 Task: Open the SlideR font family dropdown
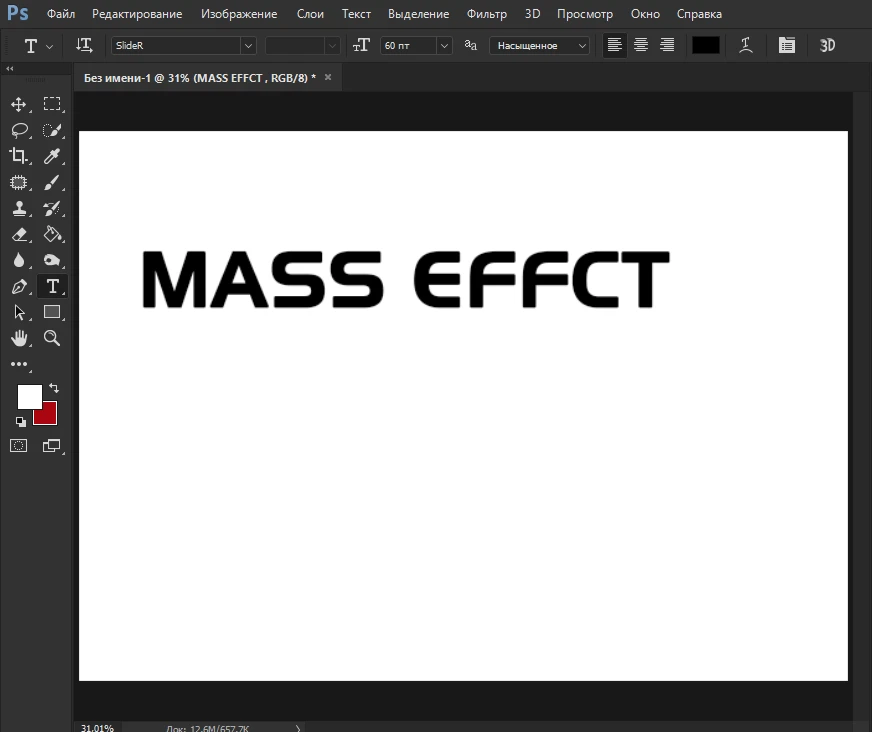tap(248, 45)
